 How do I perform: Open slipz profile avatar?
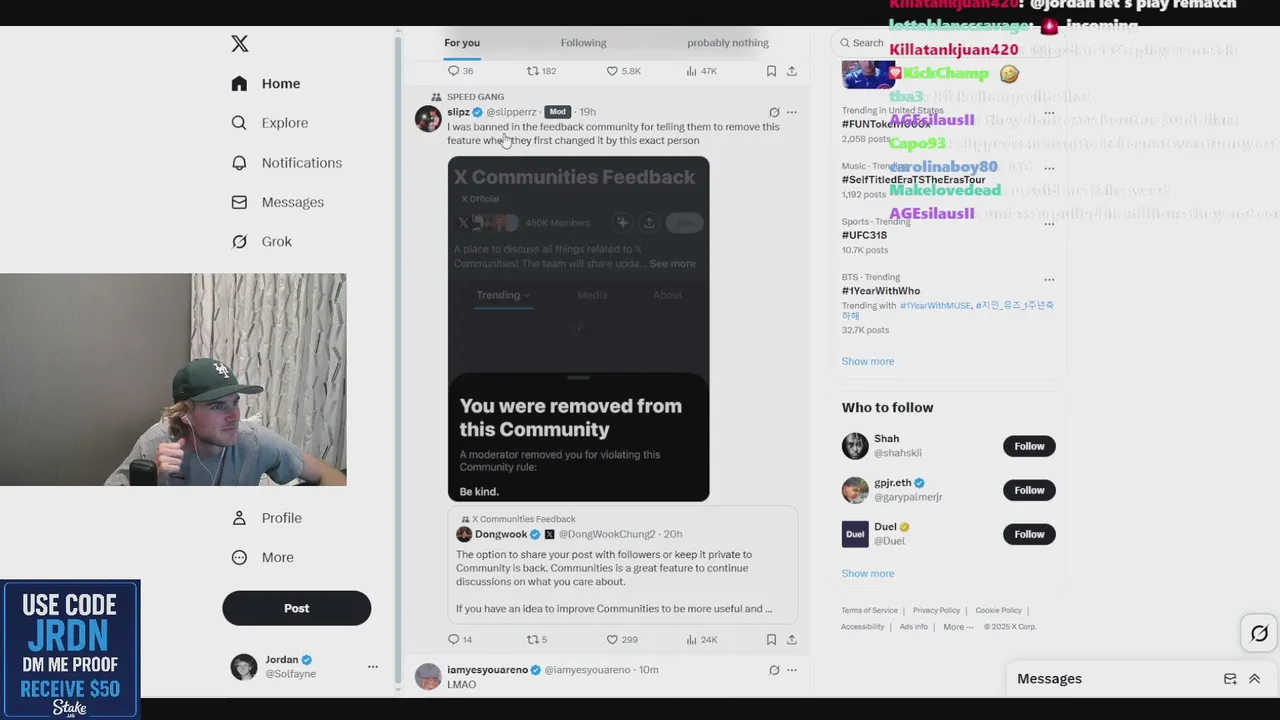[428, 118]
